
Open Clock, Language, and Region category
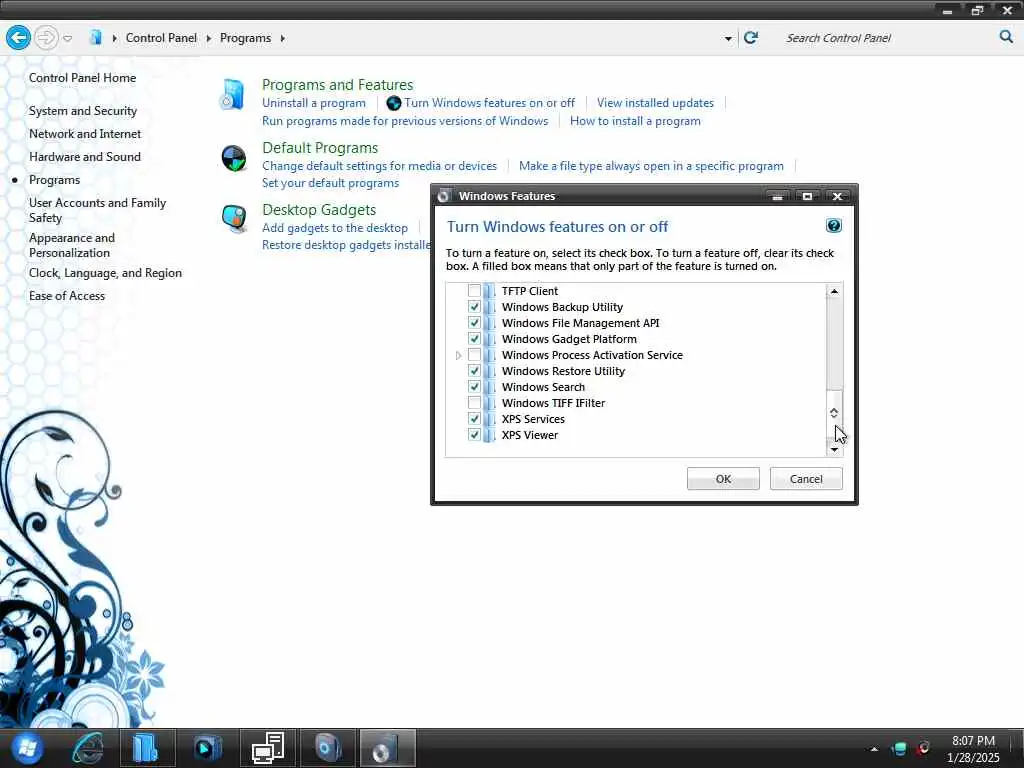pyautogui.click(x=105, y=273)
